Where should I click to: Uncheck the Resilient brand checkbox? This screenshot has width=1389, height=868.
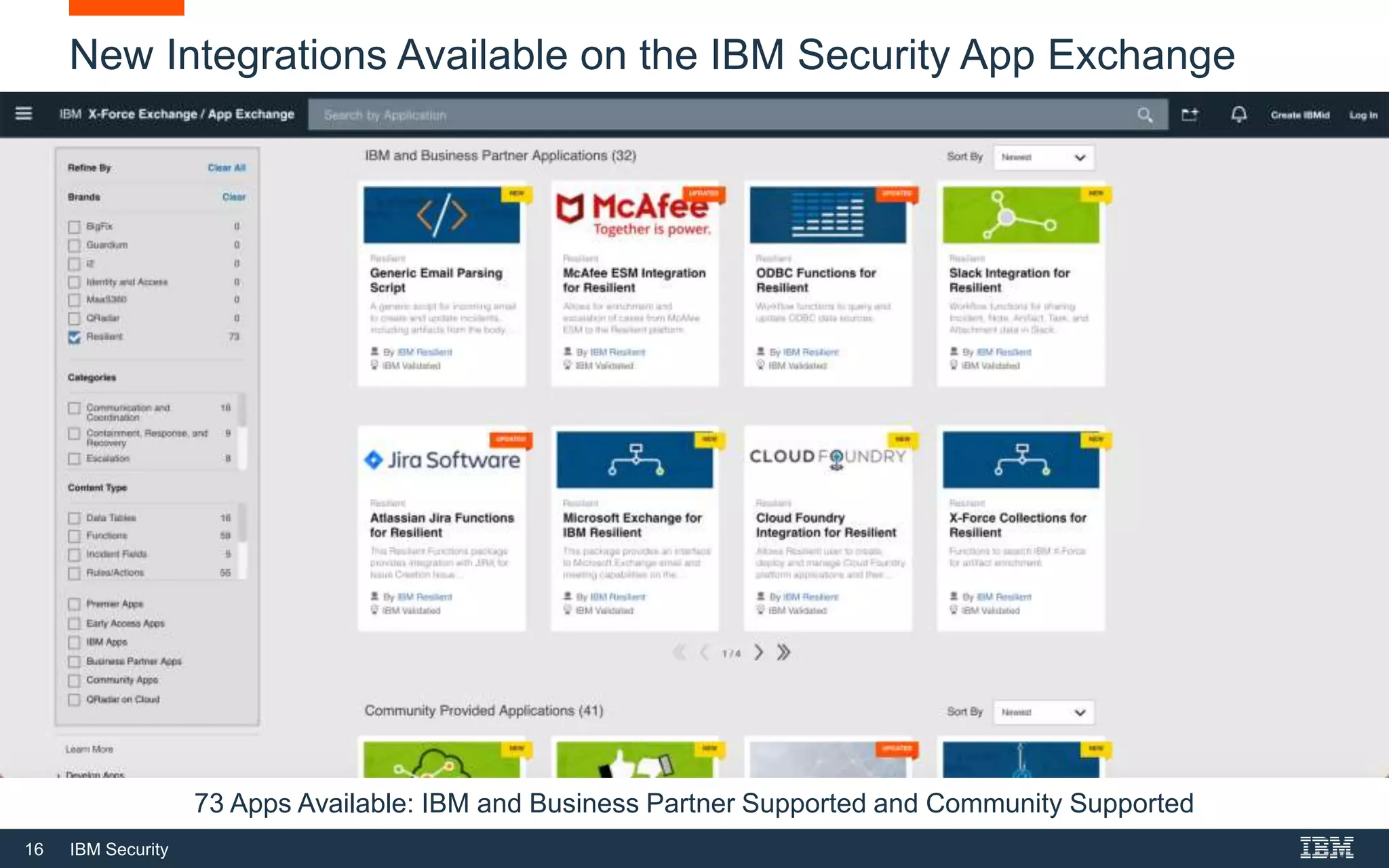[74, 336]
